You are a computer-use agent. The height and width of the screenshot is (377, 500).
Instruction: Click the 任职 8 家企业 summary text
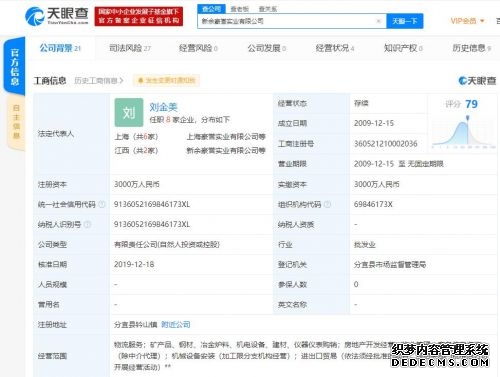(x=189, y=120)
